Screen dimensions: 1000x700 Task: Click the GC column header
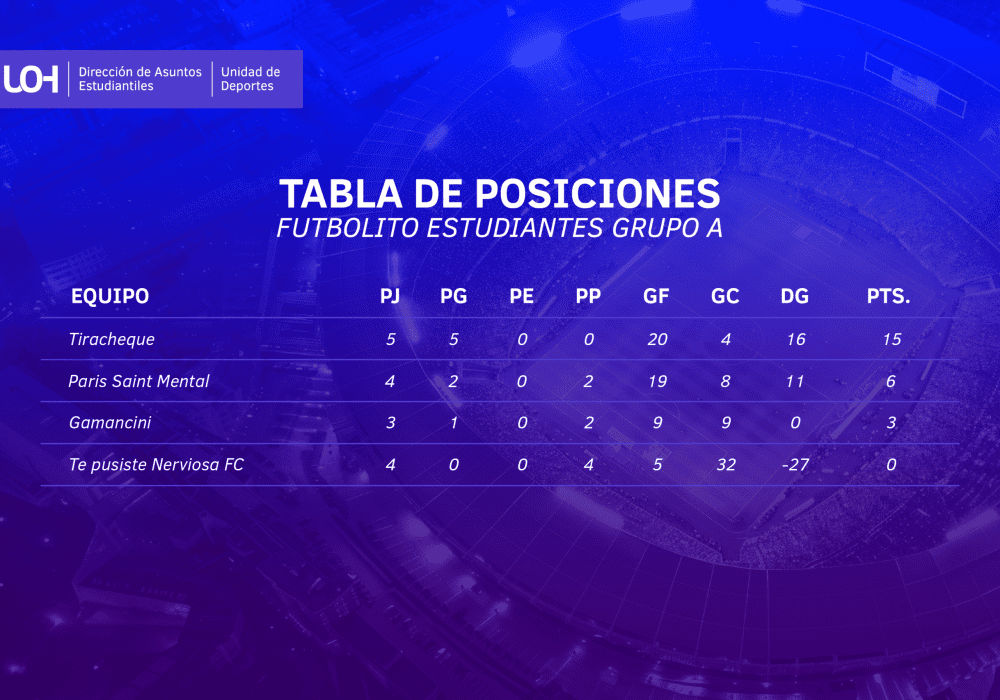pos(725,296)
